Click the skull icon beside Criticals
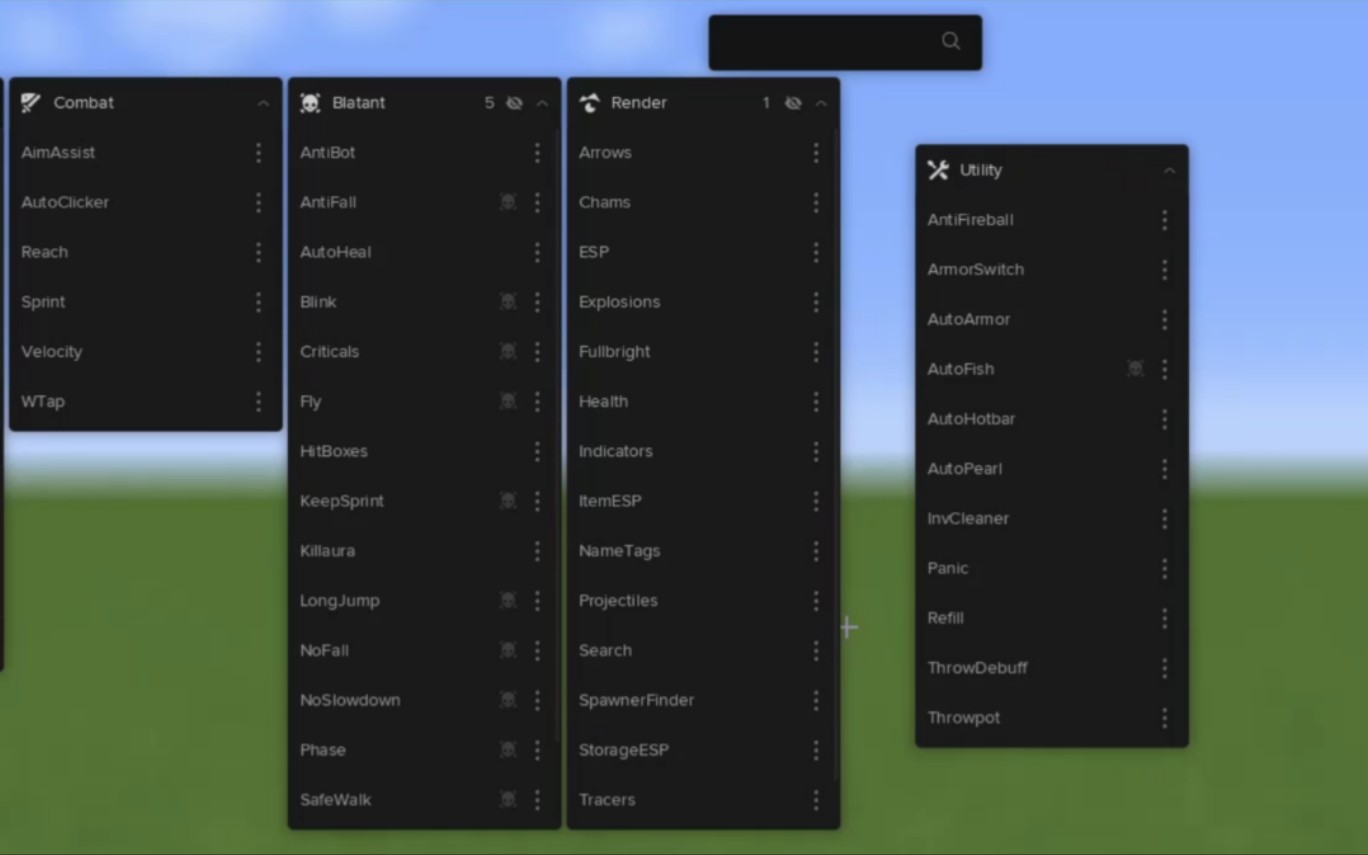 click(x=508, y=351)
